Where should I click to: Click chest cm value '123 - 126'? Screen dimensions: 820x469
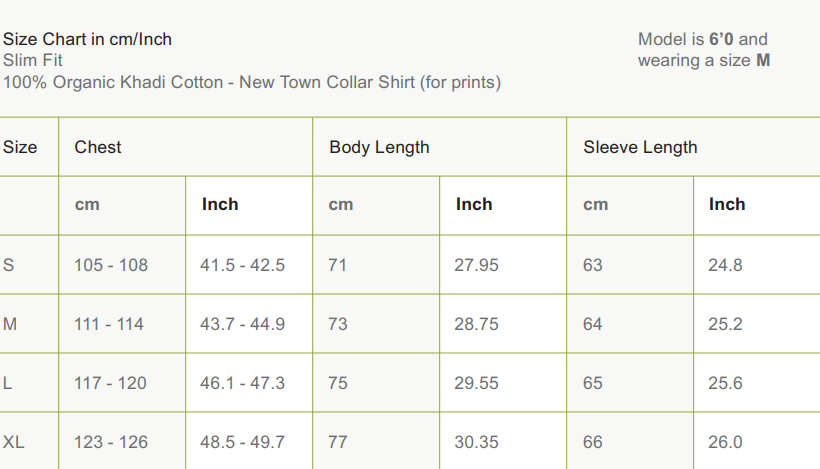pyautogui.click(x=111, y=442)
